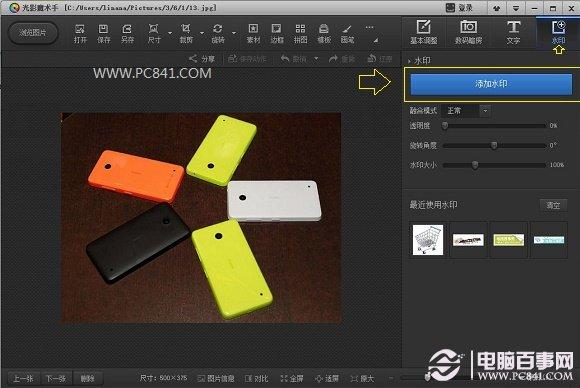The image size is (580, 388).
Task: Click the skin icon in title bar
Action: 496,8
